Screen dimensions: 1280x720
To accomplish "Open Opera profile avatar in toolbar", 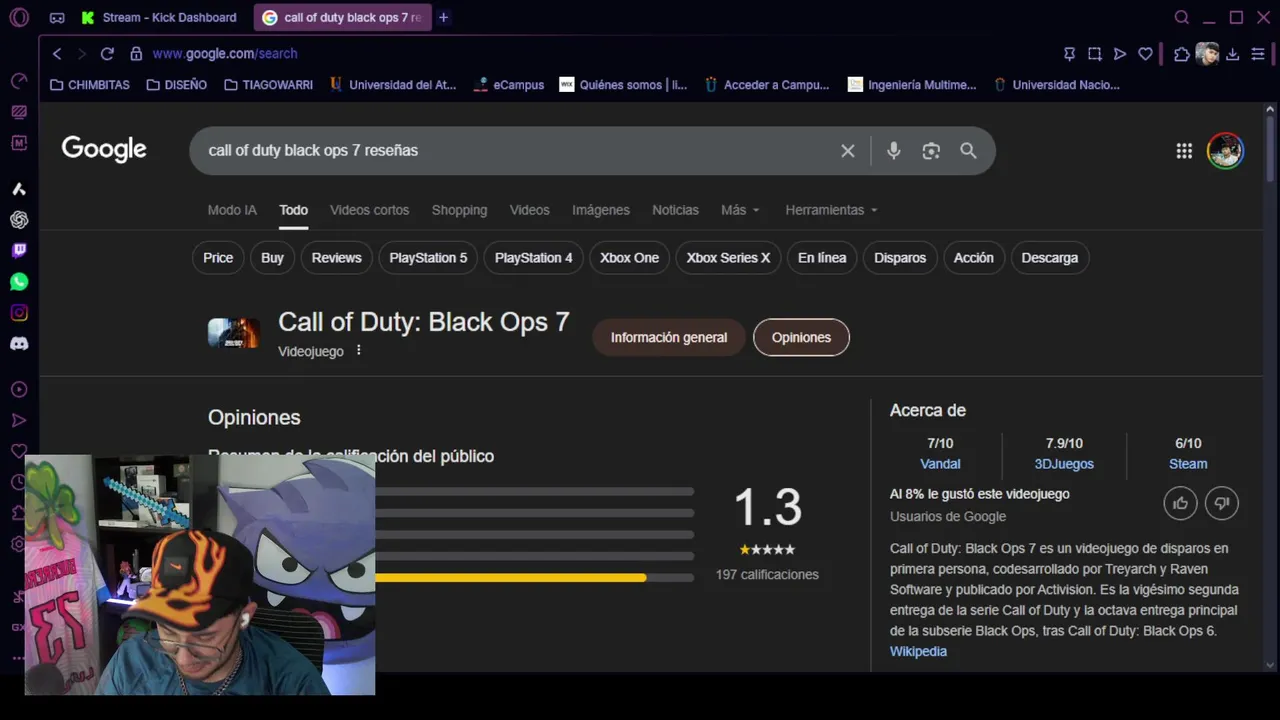I will click(x=1207, y=54).
